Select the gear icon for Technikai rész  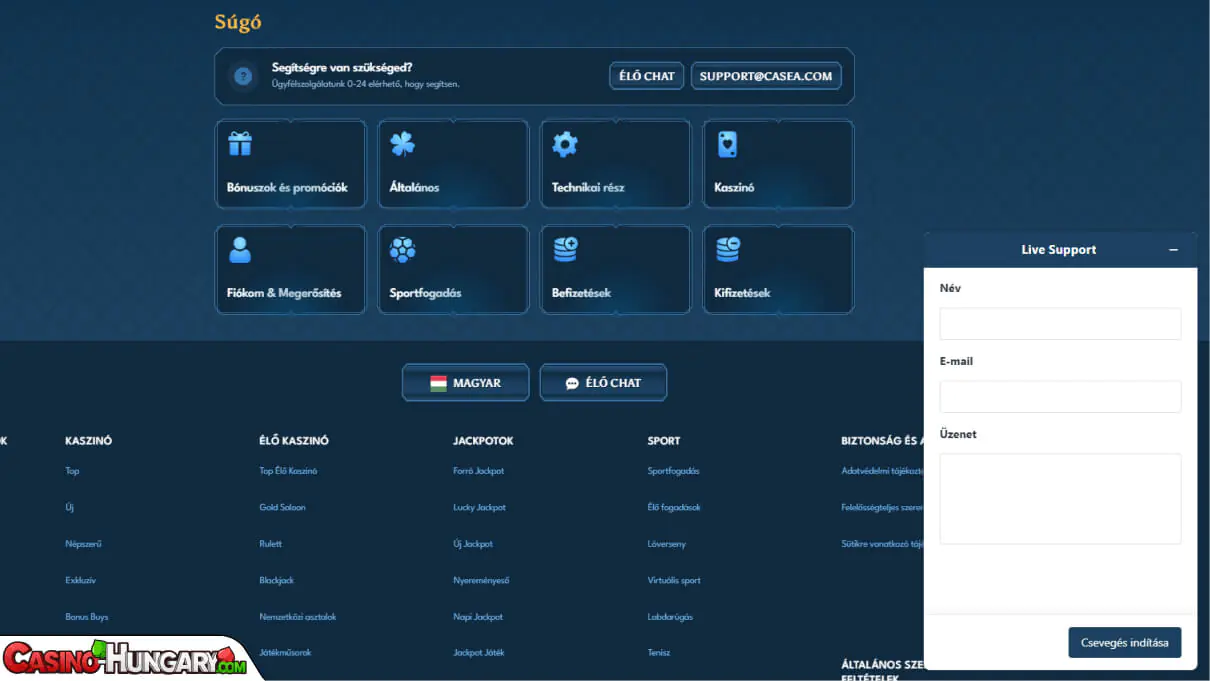[565, 144]
